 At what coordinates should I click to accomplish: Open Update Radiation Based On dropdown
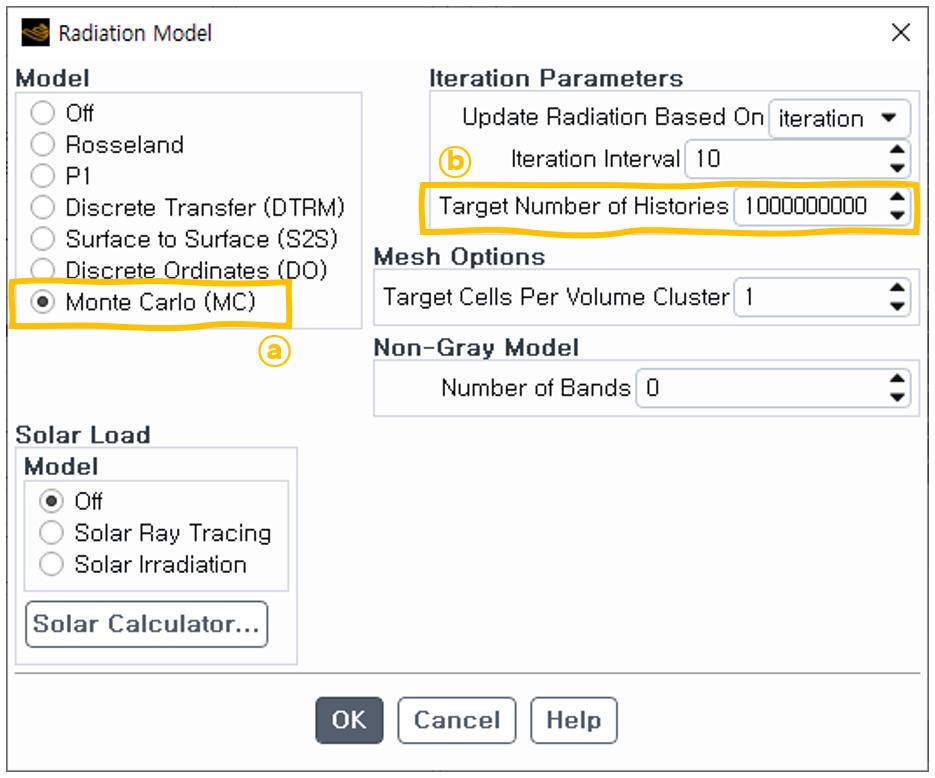[x=839, y=118]
